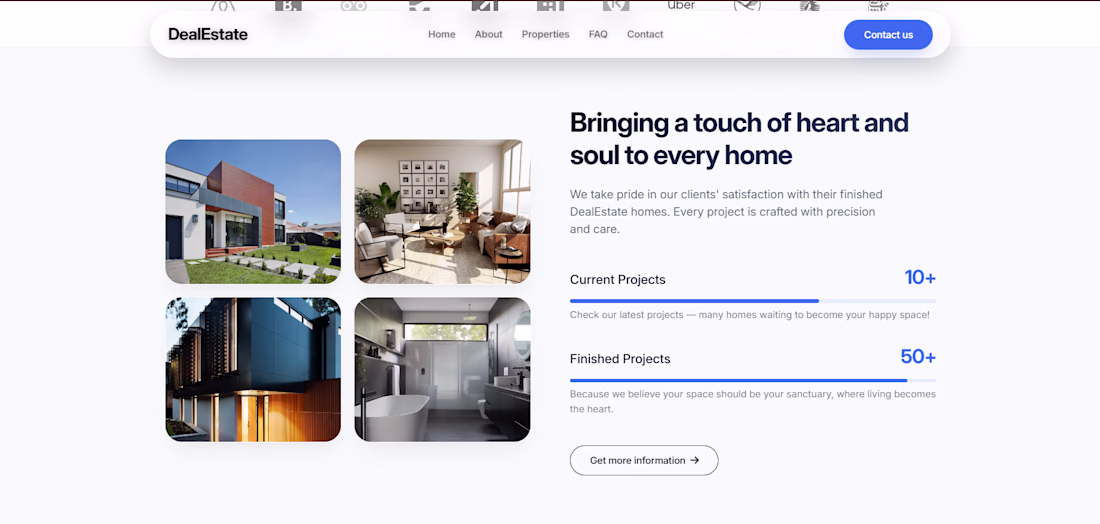Click the paragraph starting We take pride
This screenshot has width=1100, height=524.
726,211
